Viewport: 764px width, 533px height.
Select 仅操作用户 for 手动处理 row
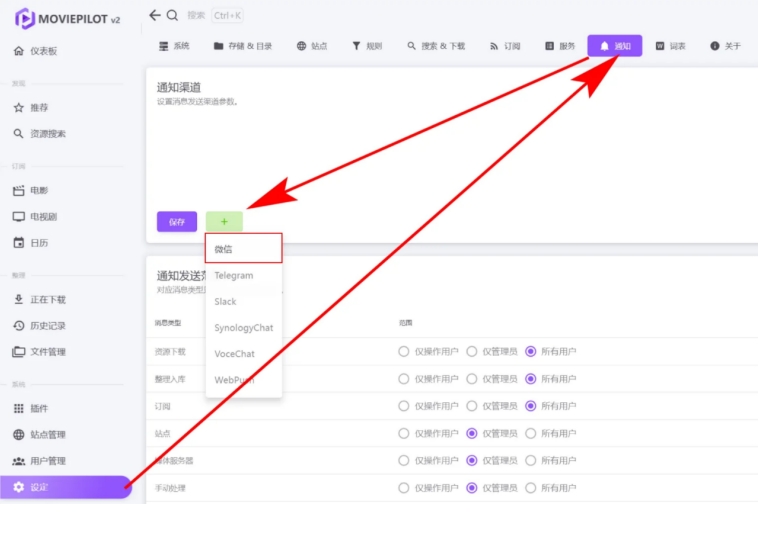(x=403, y=488)
